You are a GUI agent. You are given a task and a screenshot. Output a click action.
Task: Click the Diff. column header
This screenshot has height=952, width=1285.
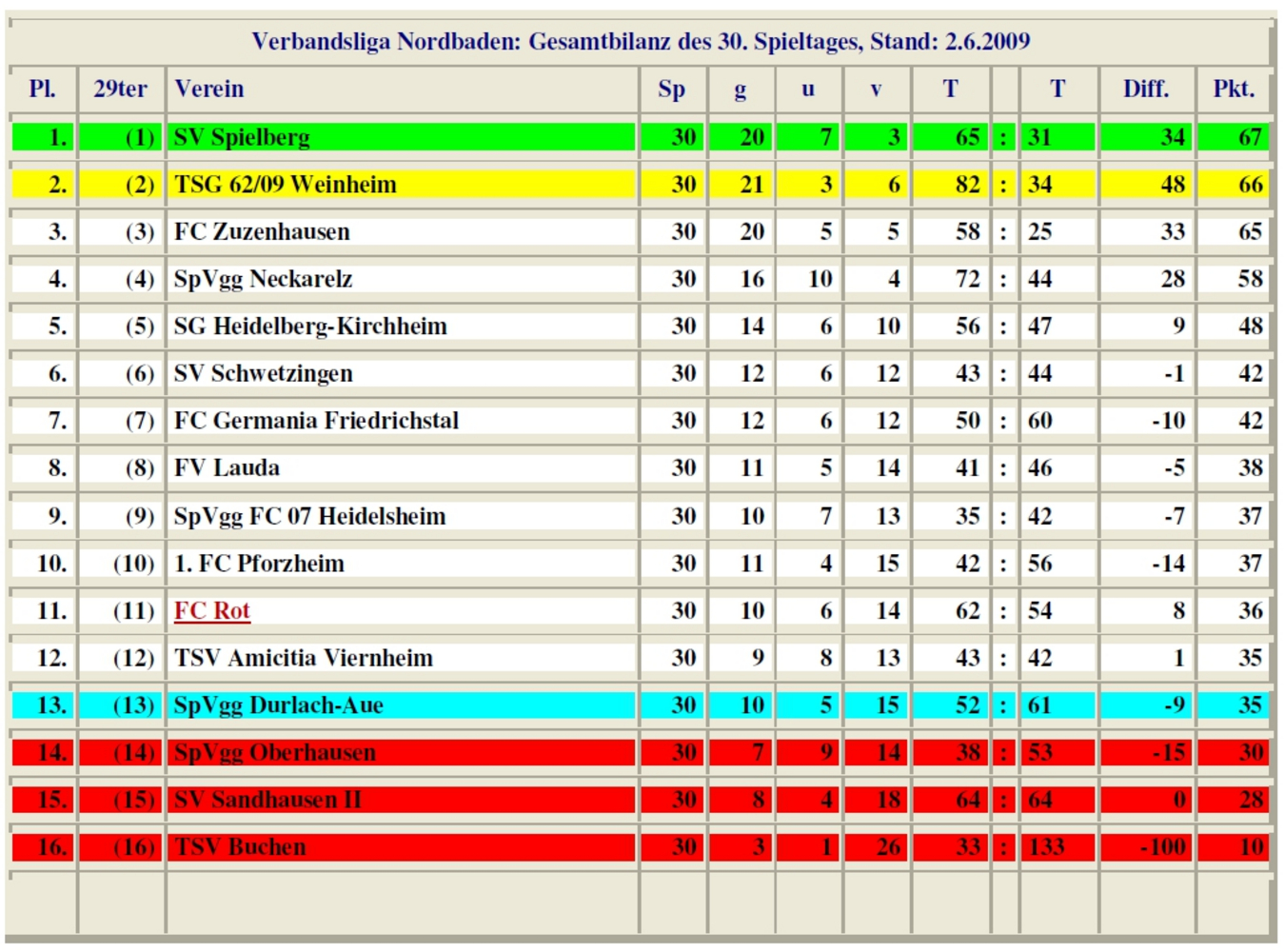click(x=1145, y=89)
